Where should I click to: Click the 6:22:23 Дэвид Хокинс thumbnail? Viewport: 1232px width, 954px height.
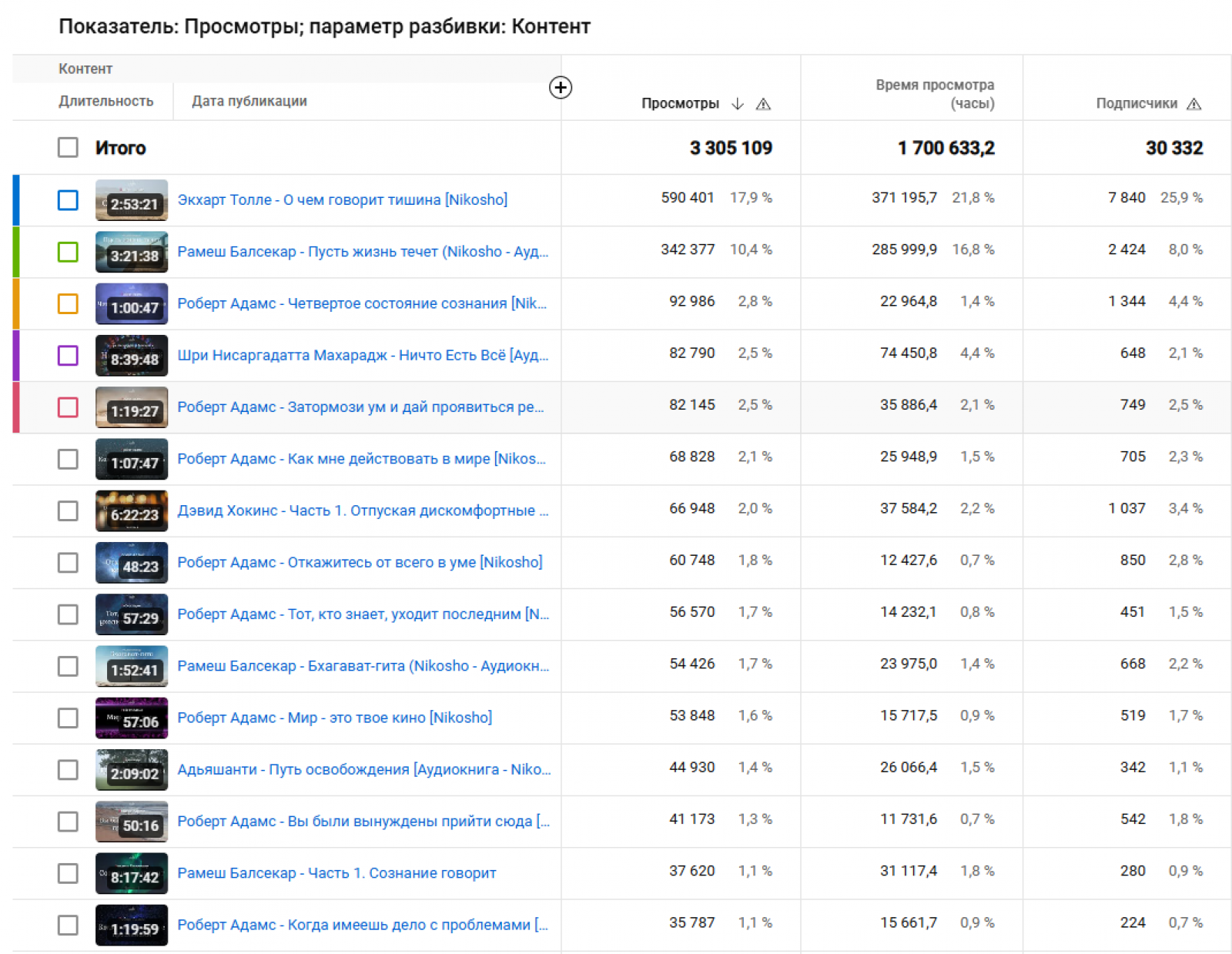(x=131, y=511)
